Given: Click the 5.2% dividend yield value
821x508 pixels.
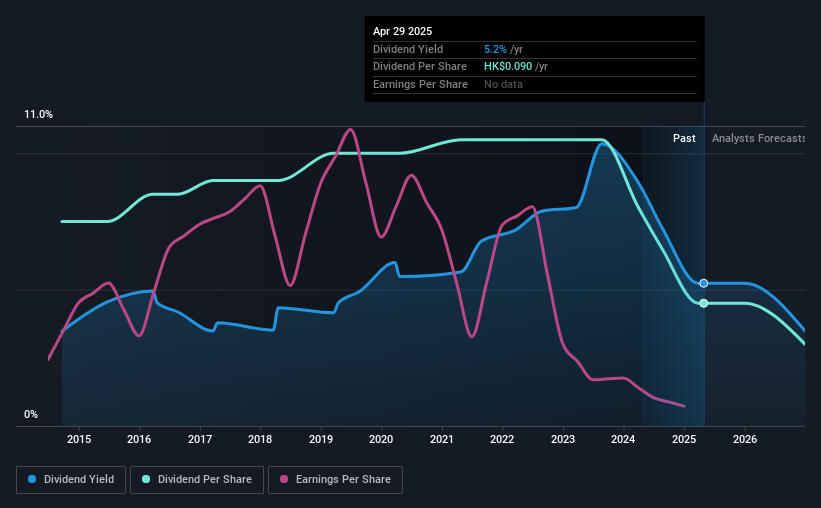Looking at the screenshot, I should click(495, 49).
